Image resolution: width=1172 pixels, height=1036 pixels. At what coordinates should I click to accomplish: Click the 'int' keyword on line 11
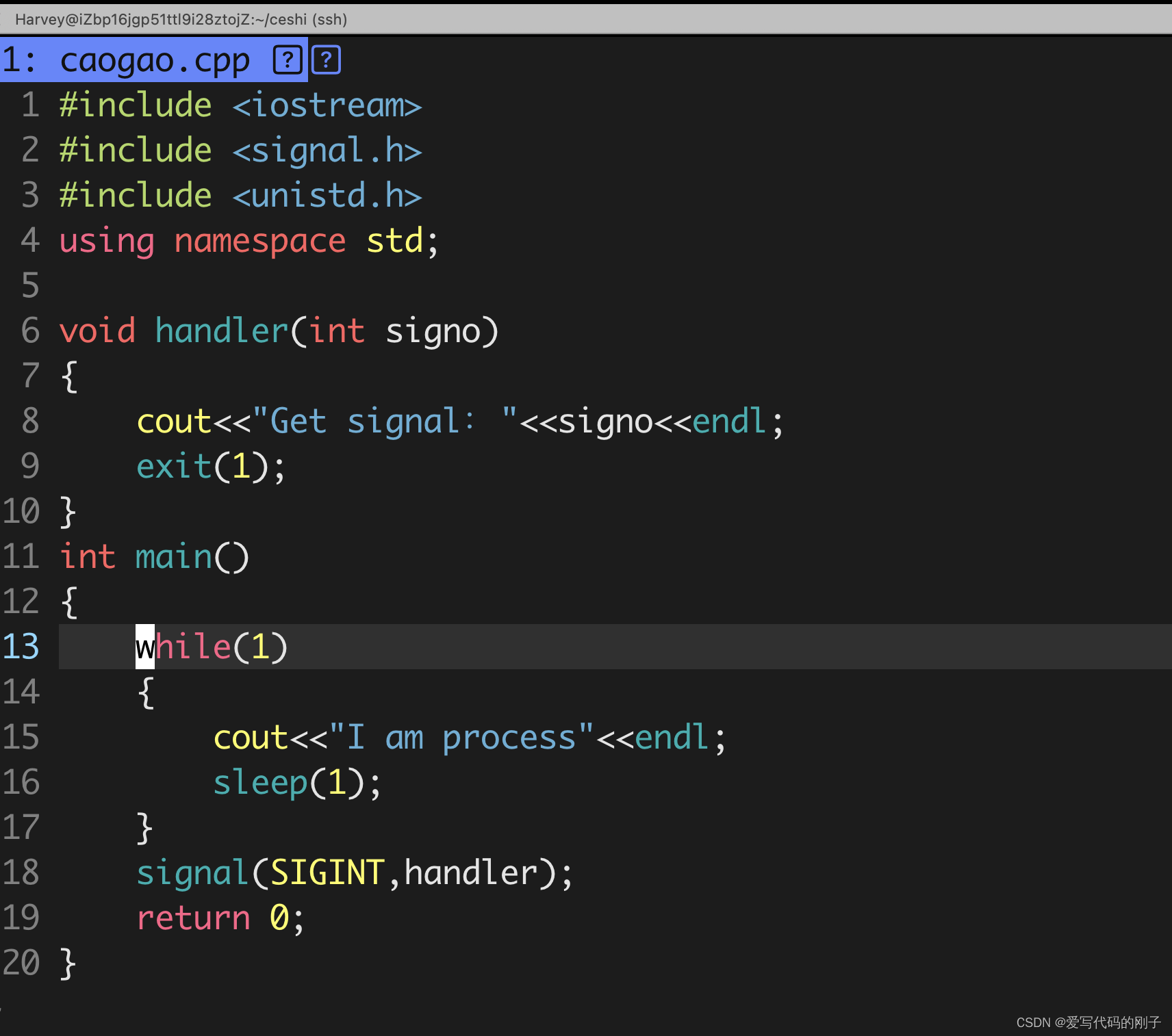88,557
